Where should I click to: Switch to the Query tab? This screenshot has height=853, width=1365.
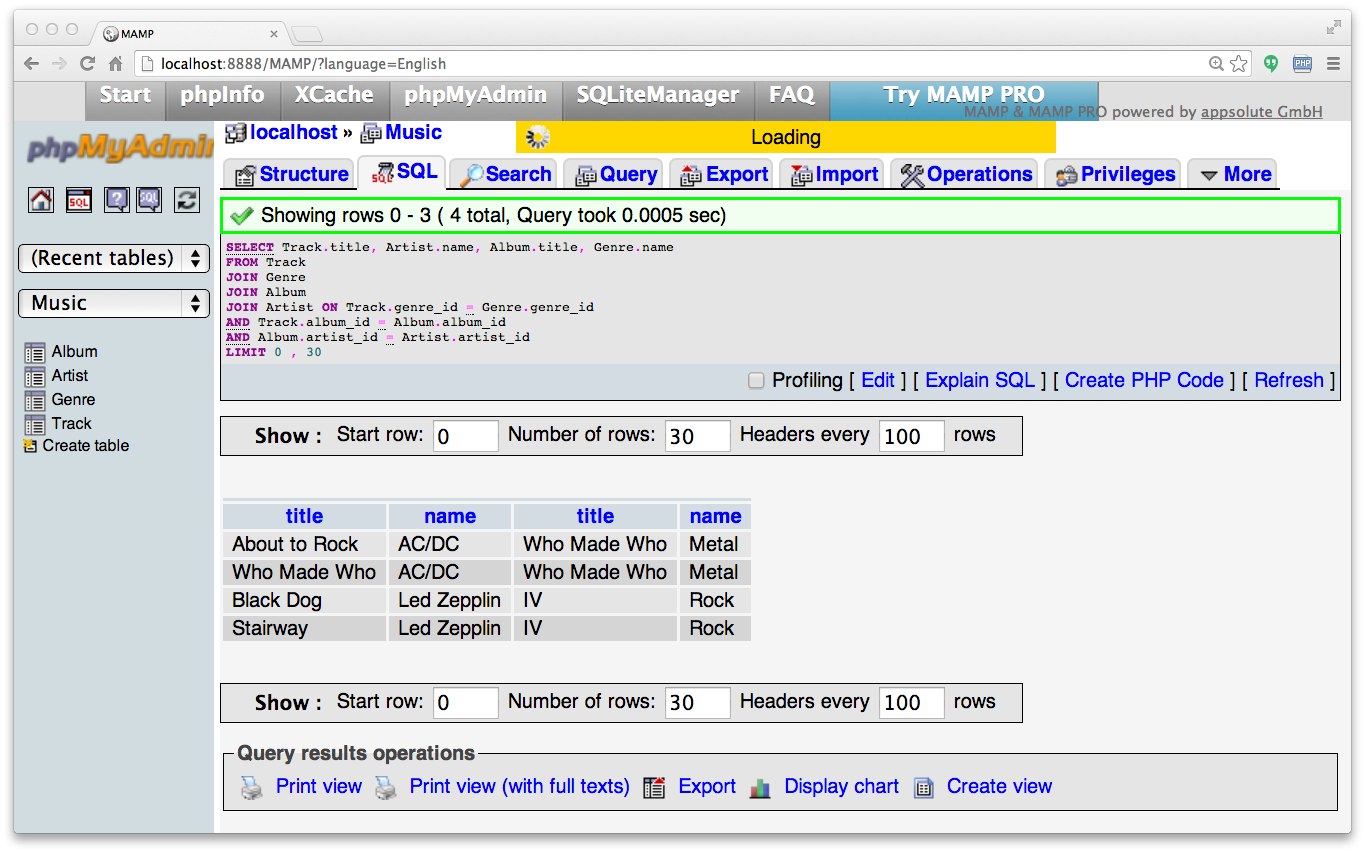point(615,174)
